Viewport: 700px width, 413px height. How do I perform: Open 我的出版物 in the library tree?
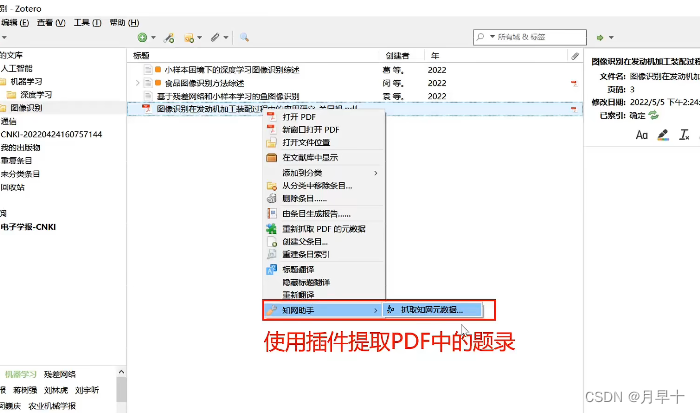(21, 147)
